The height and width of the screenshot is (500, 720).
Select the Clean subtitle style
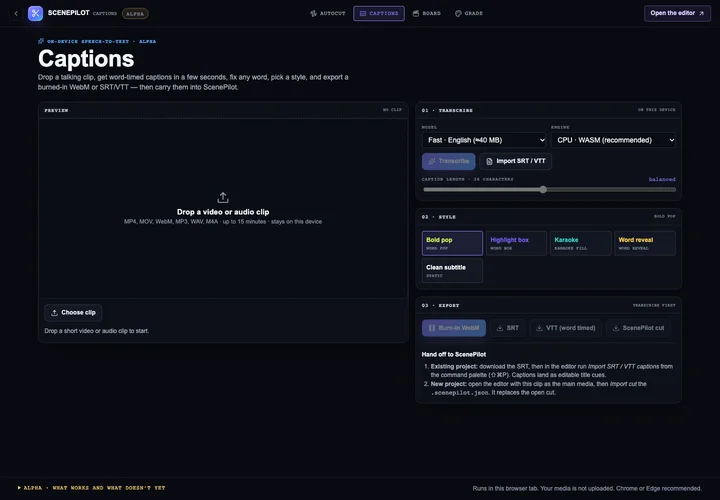pyautogui.click(x=452, y=270)
